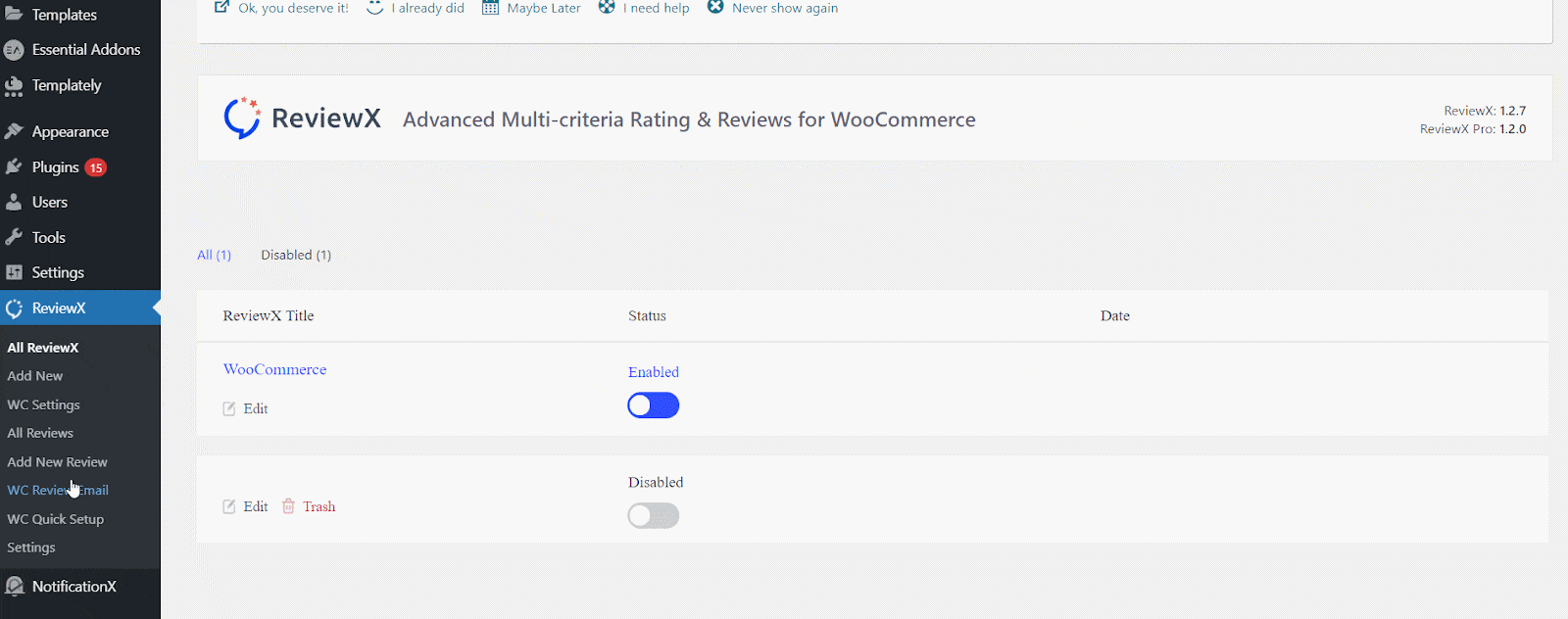Turn off the Enabled WooCommerce toggle
This screenshot has height=619, width=1568.
pos(653,405)
